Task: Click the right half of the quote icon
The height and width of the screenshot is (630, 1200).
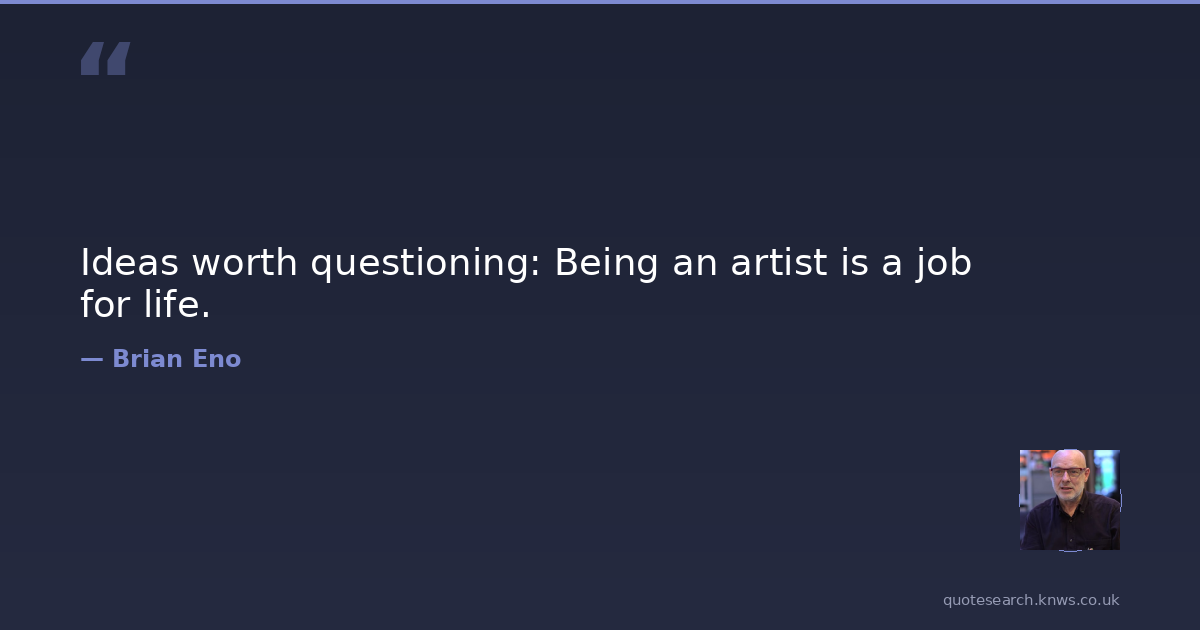Action: coord(118,58)
